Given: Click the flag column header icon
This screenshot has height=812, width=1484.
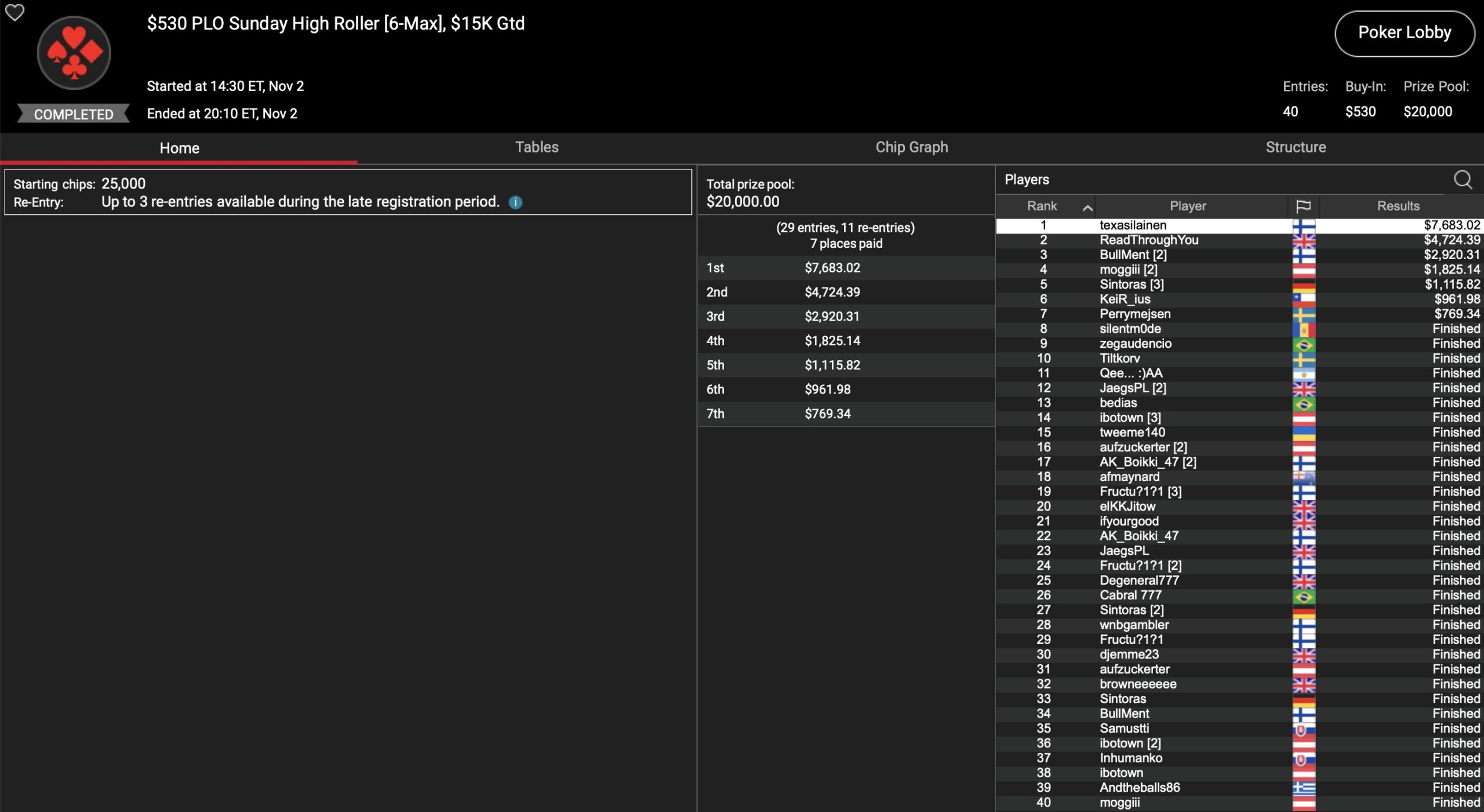Looking at the screenshot, I should (x=1303, y=206).
